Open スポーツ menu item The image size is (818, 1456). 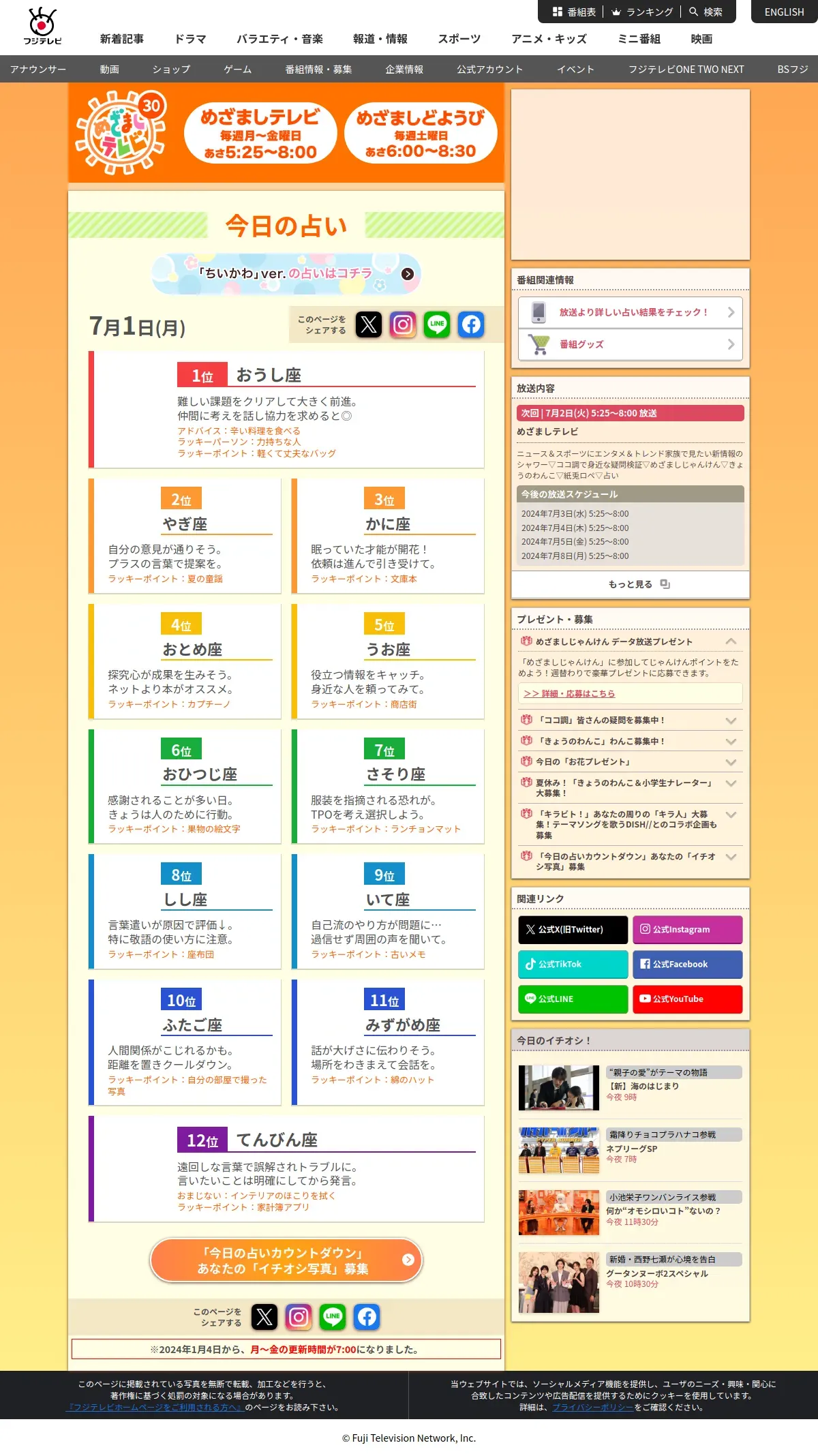click(459, 39)
